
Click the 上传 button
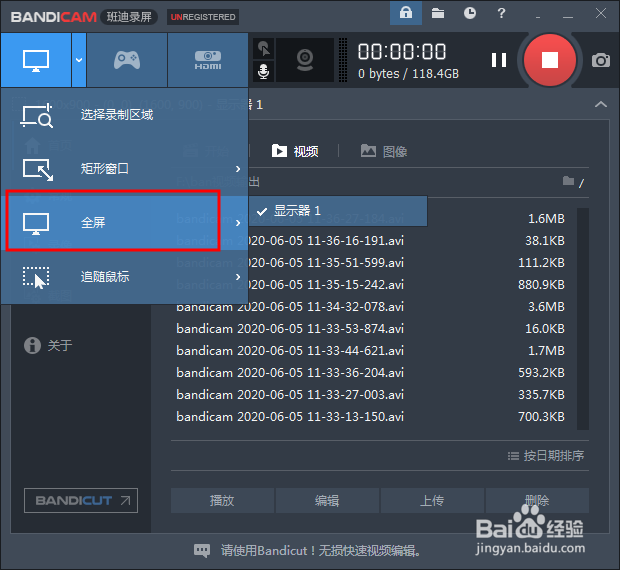pos(432,500)
